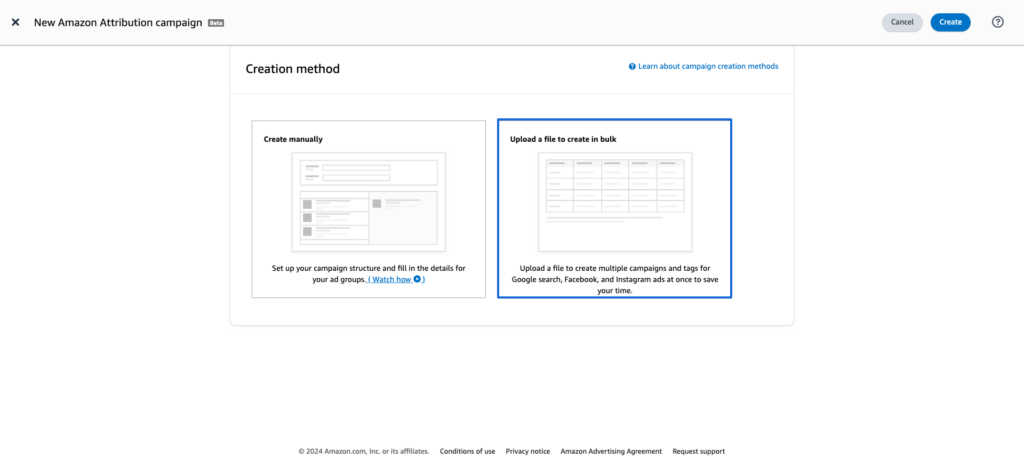Click the New Amazon Attribution campaign title
The width and height of the screenshot is (1024, 467).
click(118, 22)
